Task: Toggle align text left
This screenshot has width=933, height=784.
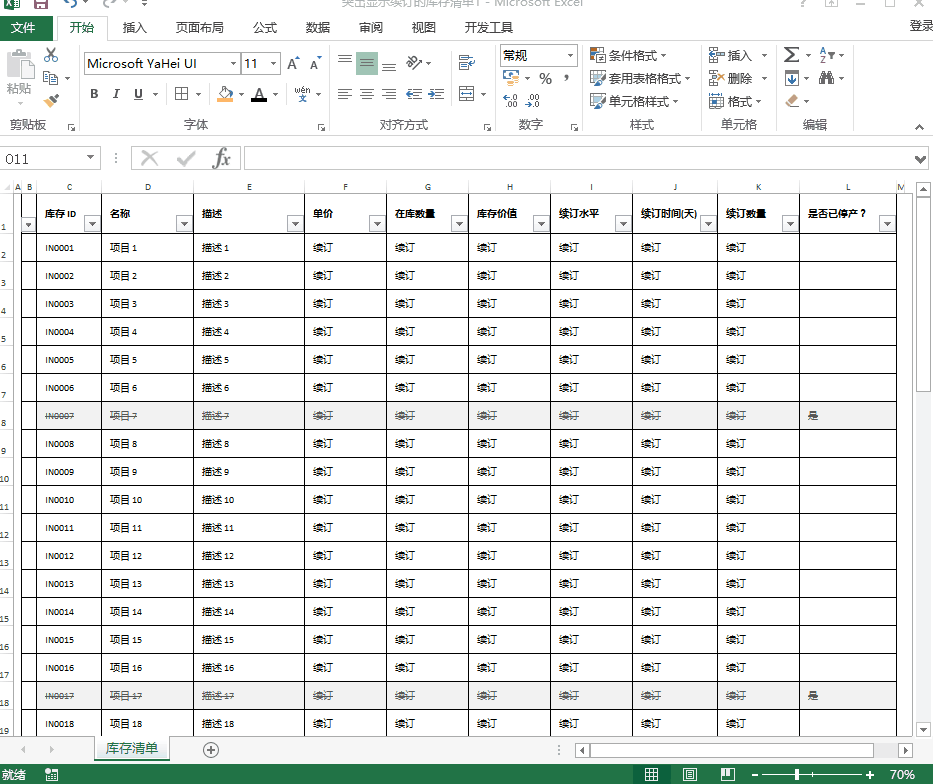Action: 345,94
